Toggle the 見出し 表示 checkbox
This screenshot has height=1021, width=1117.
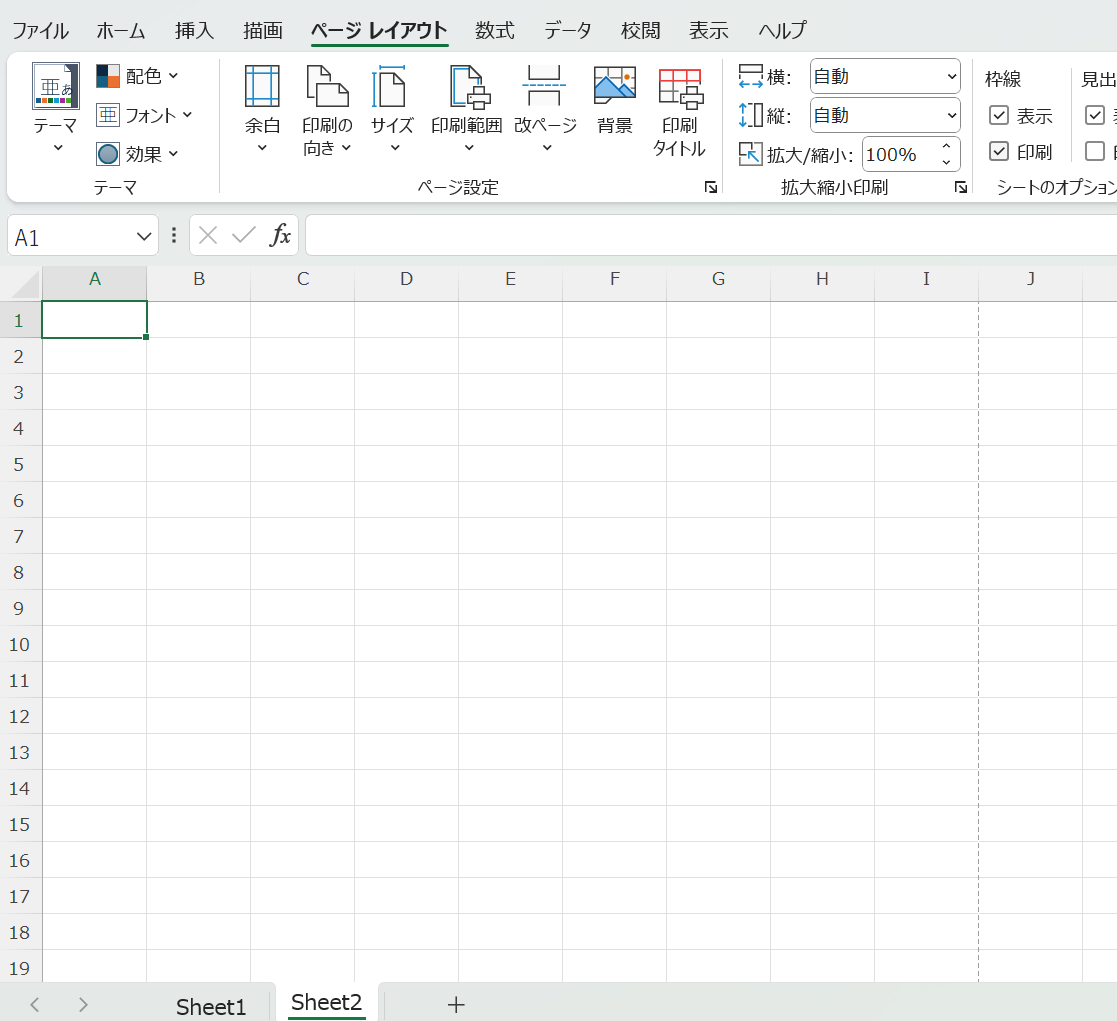point(1095,116)
